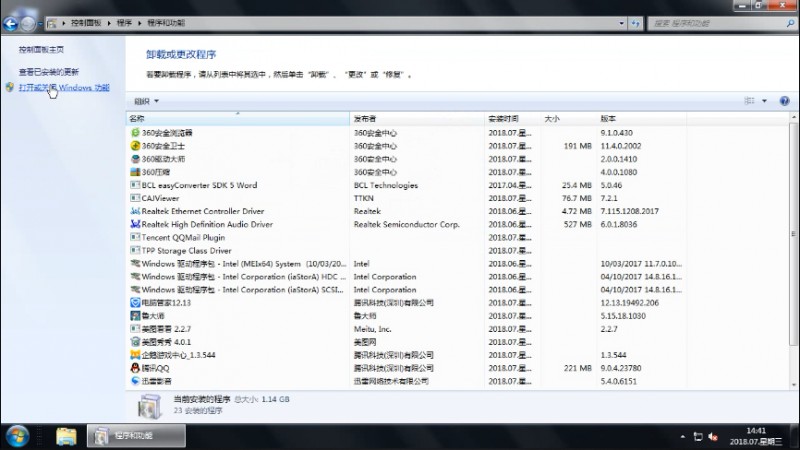Click the 360安全卫士 program icon
The width and height of the screenshot is (800, 450).
135,146
